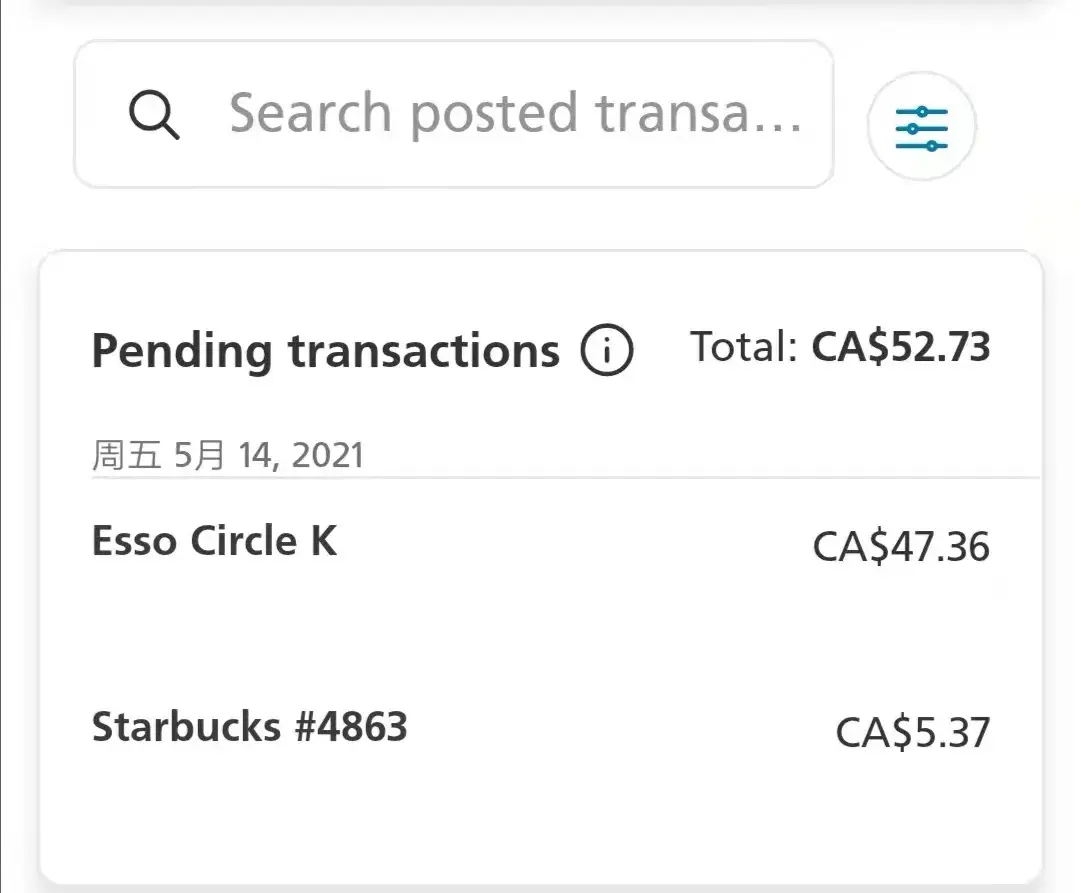Select the CA$52.73 total amount

900,347
